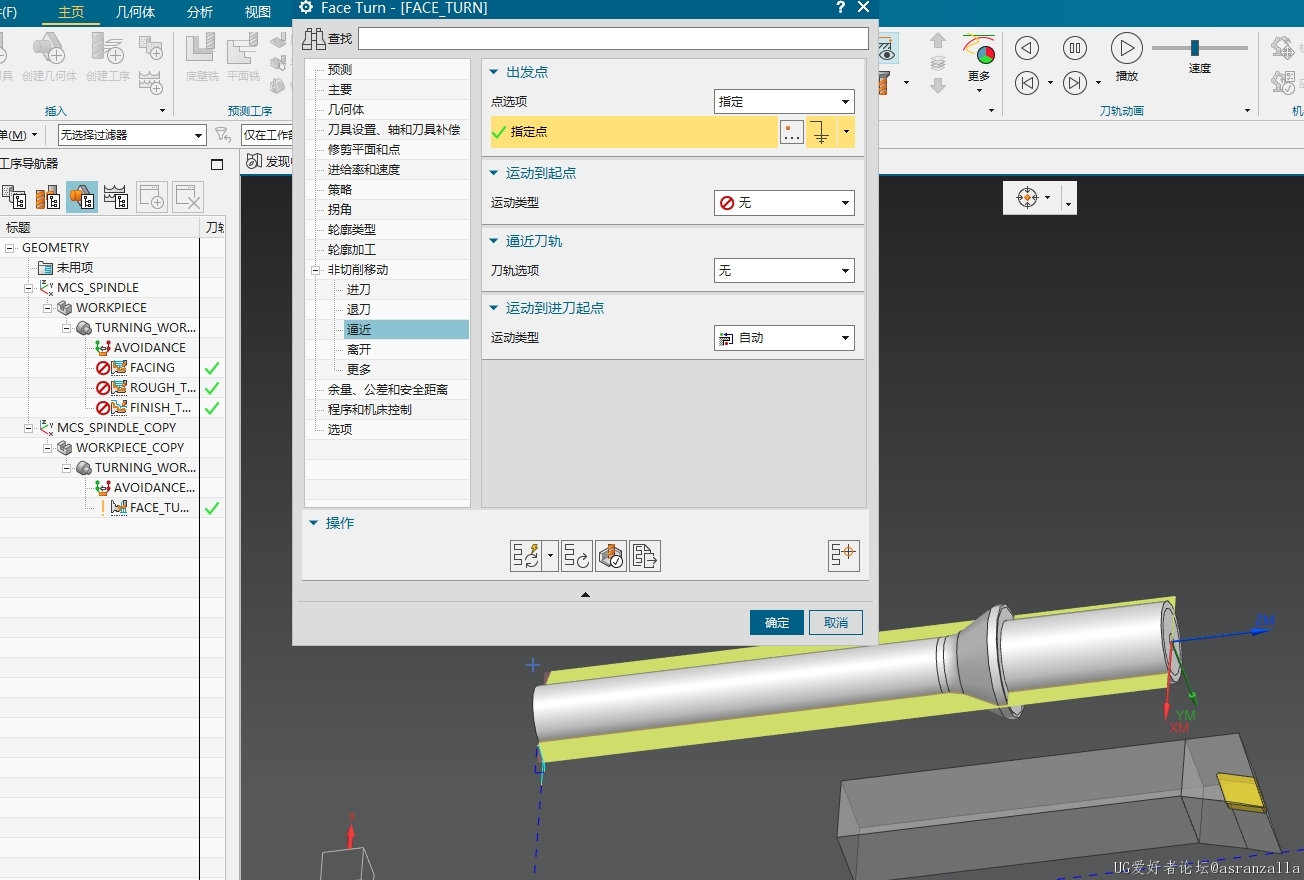This screenshot has width=1304, height=880.
Task: Collapse the GEOMETRY tree node
Action: point(10,248)
